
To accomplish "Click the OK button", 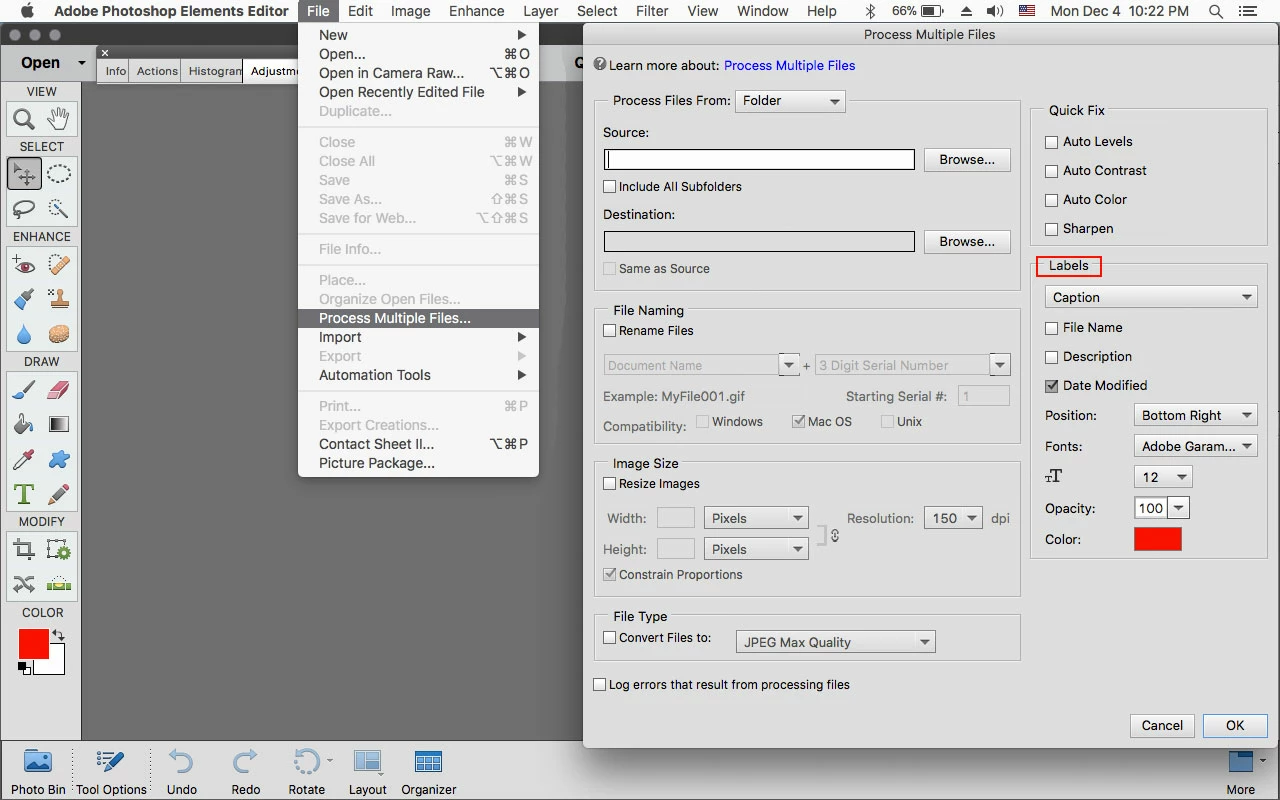I will point(1235,725).
